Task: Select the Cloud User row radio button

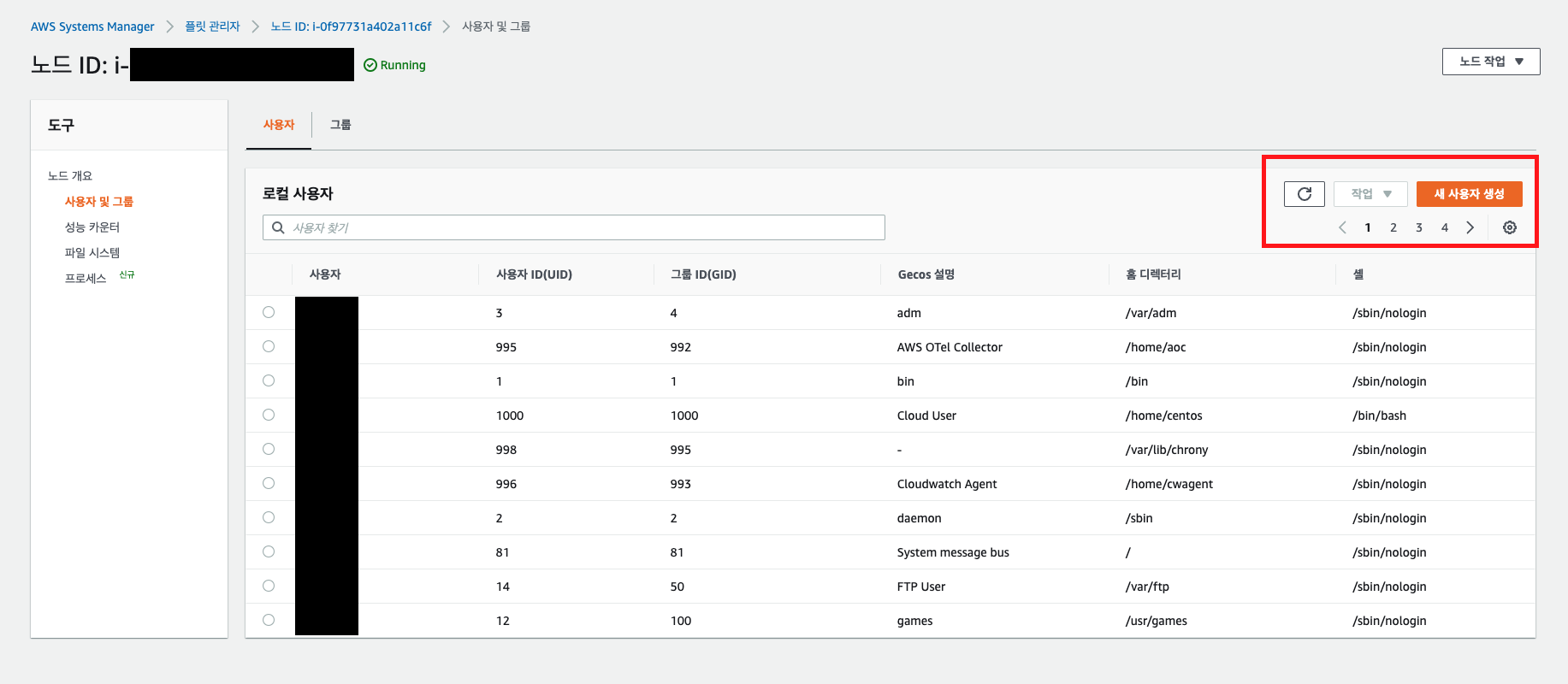Action: tap(269, 415)
